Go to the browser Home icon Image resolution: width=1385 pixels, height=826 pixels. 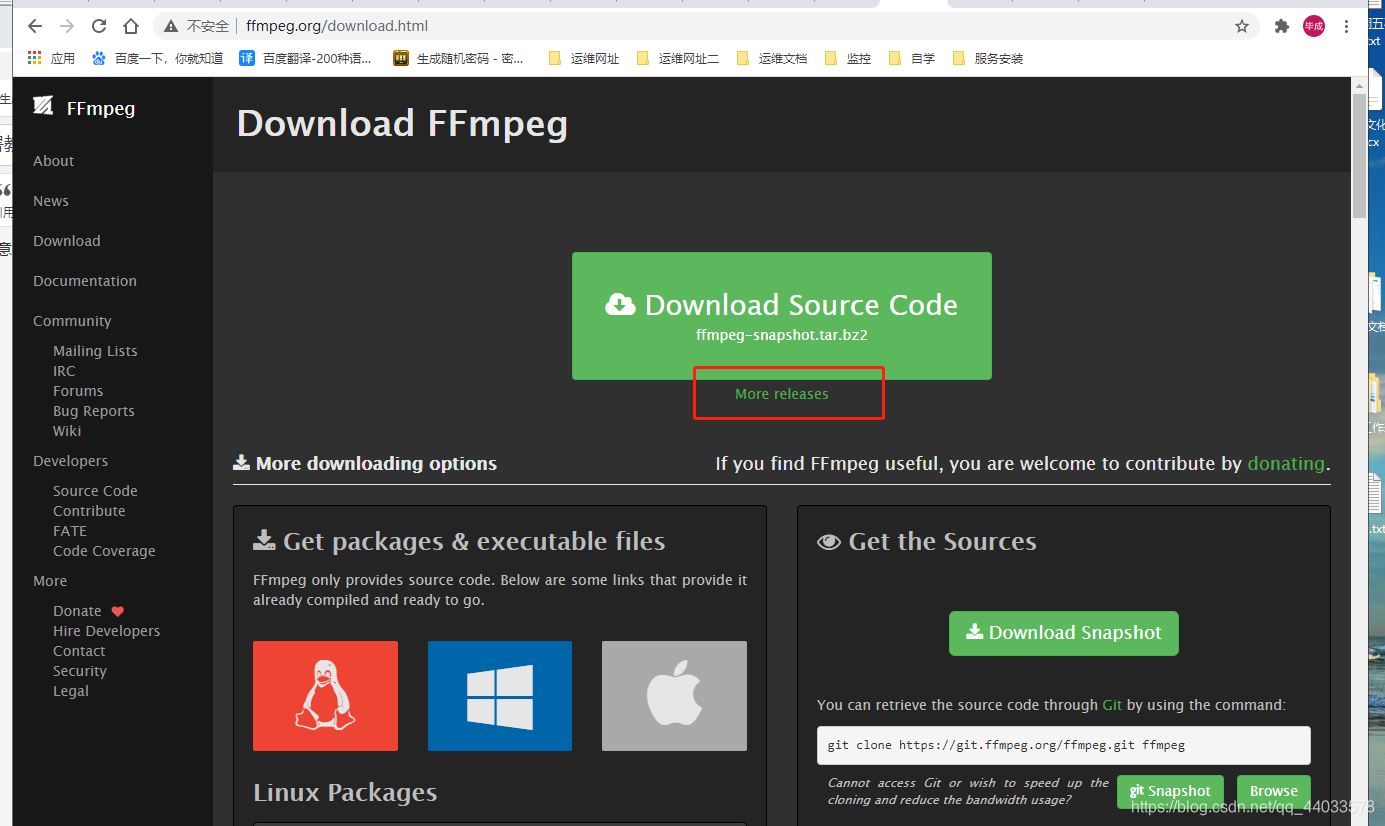pos(131,26)
